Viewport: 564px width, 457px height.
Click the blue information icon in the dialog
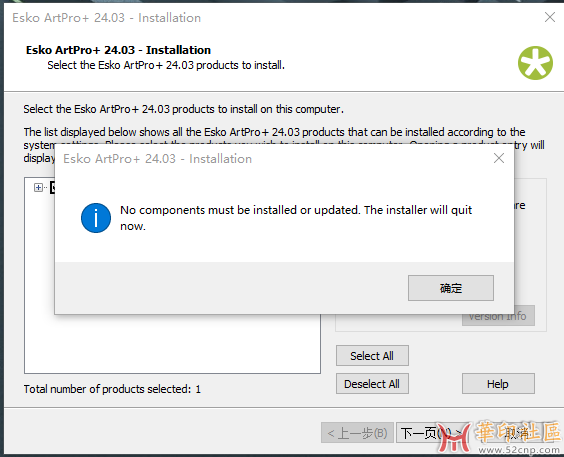(96, 218)
